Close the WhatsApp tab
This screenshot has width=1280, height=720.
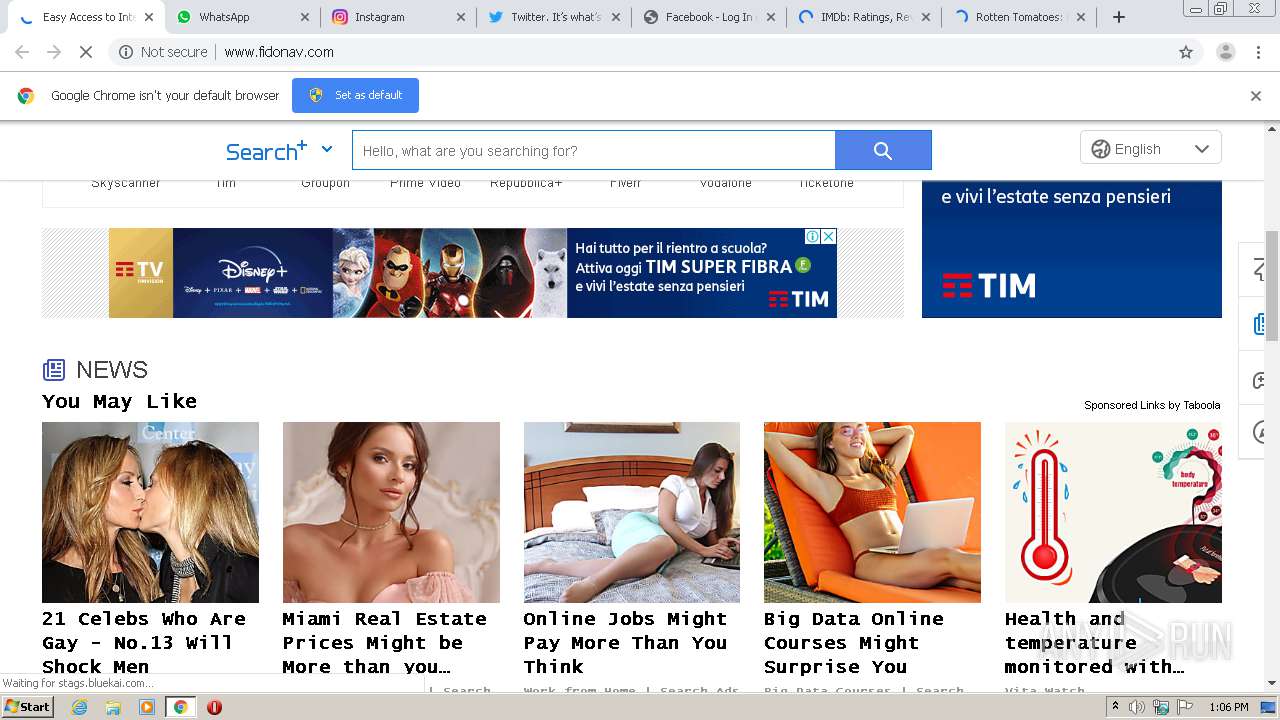point(305,17)
